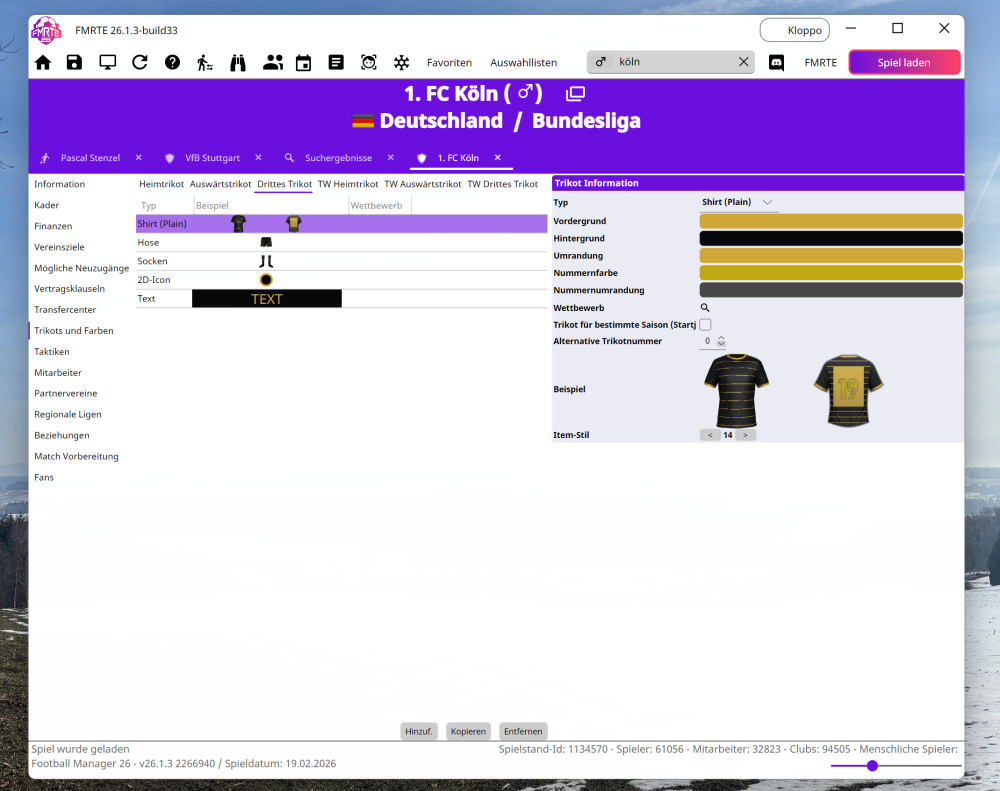Click the Spiel laden button
The height and width of the screenshot is (791, 1000).
coord(904,62)
